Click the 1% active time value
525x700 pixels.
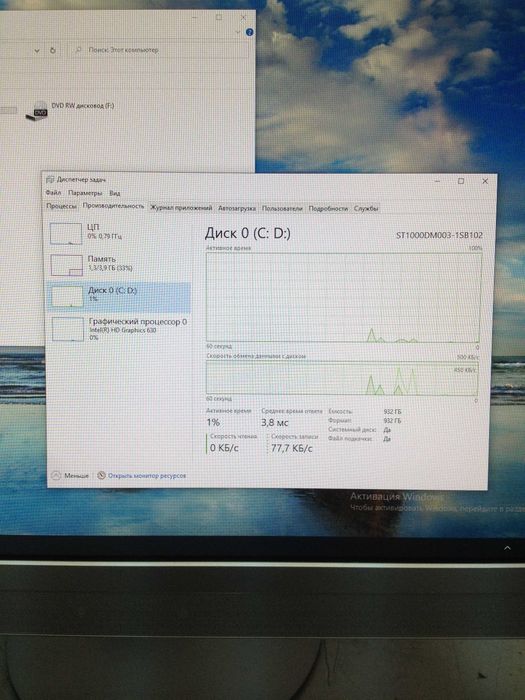click(213, 422)
